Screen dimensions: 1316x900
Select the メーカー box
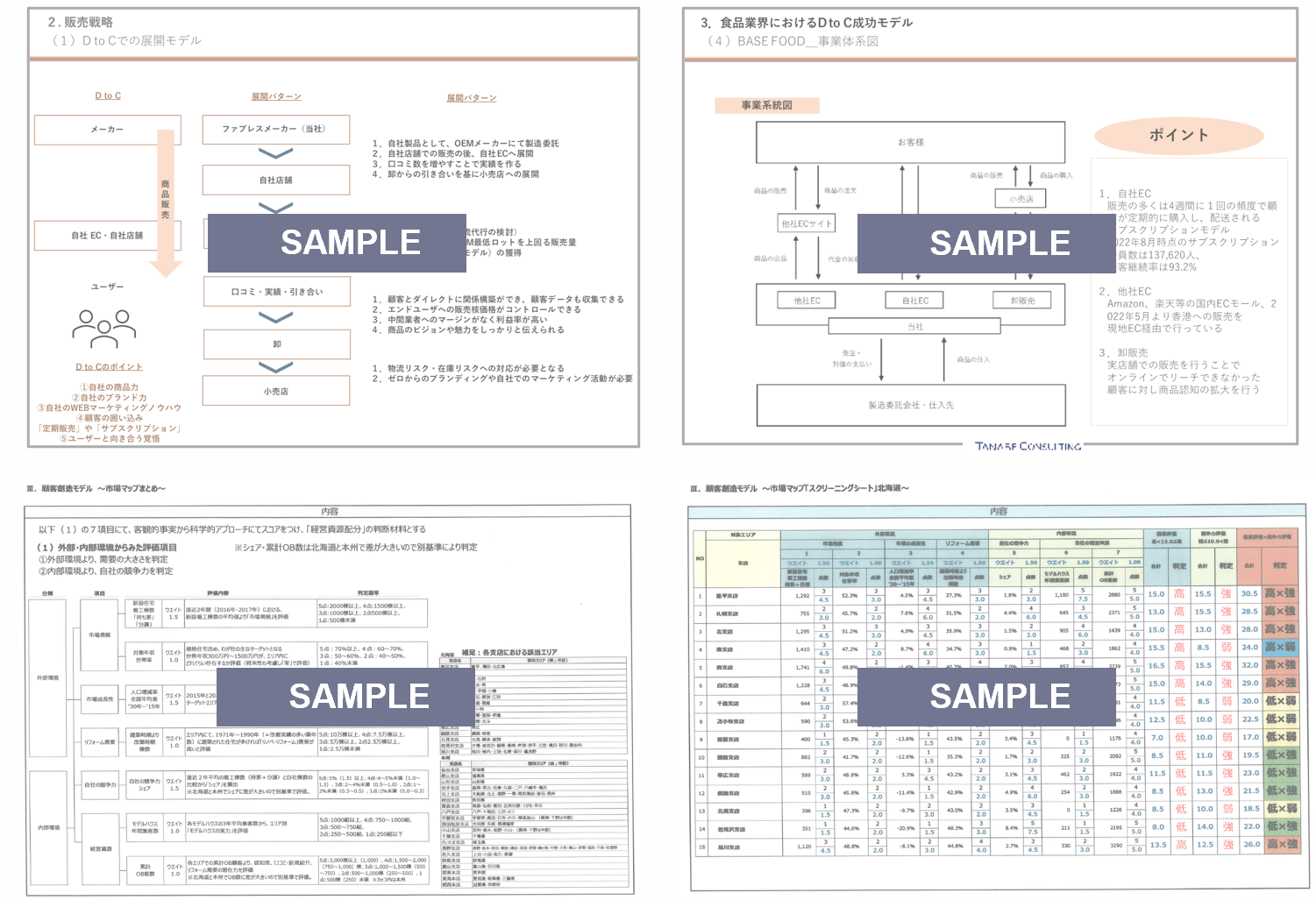point(107,130)
